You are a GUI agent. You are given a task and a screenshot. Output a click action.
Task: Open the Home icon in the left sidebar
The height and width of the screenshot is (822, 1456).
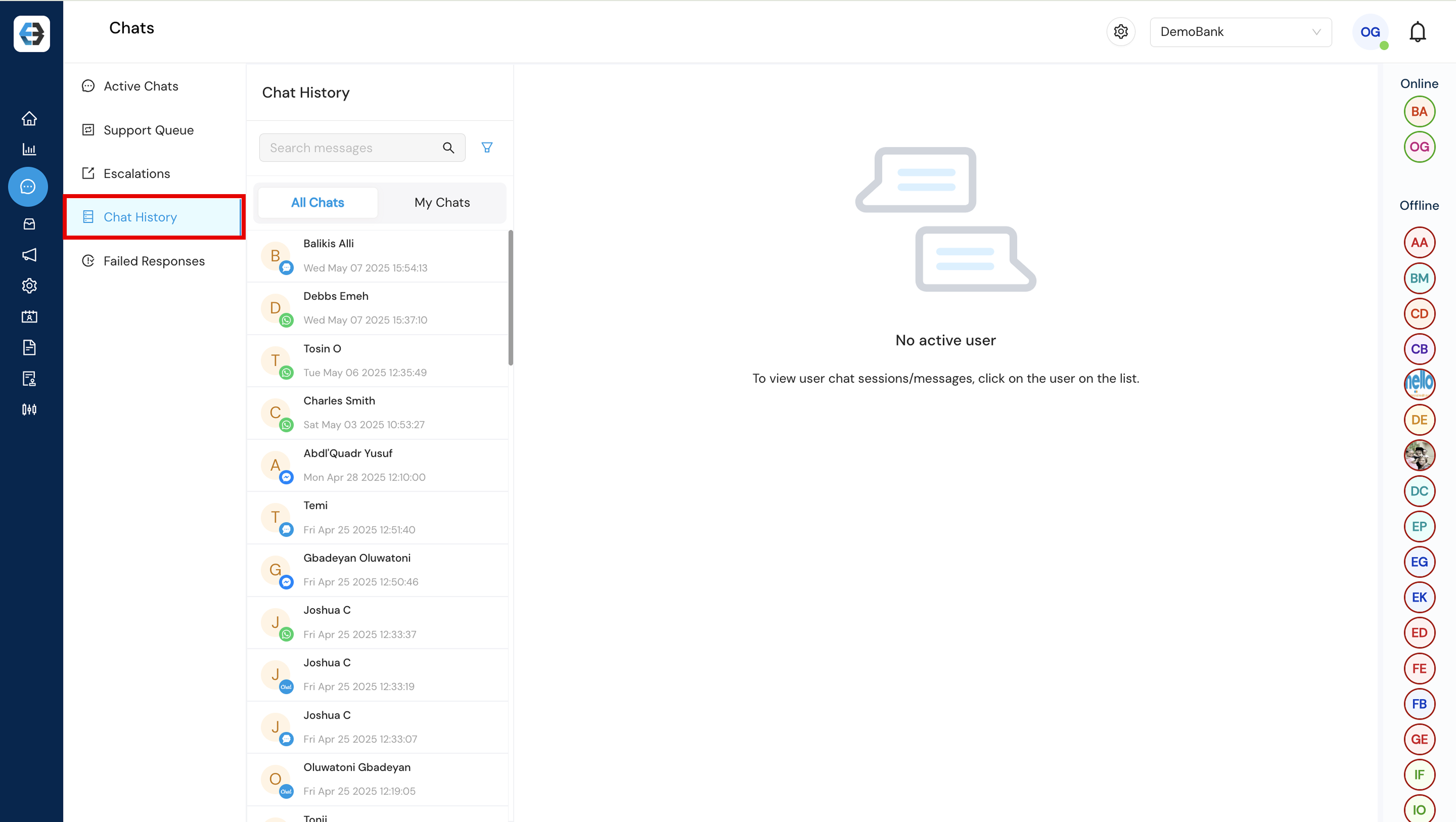tap(29, 118)
